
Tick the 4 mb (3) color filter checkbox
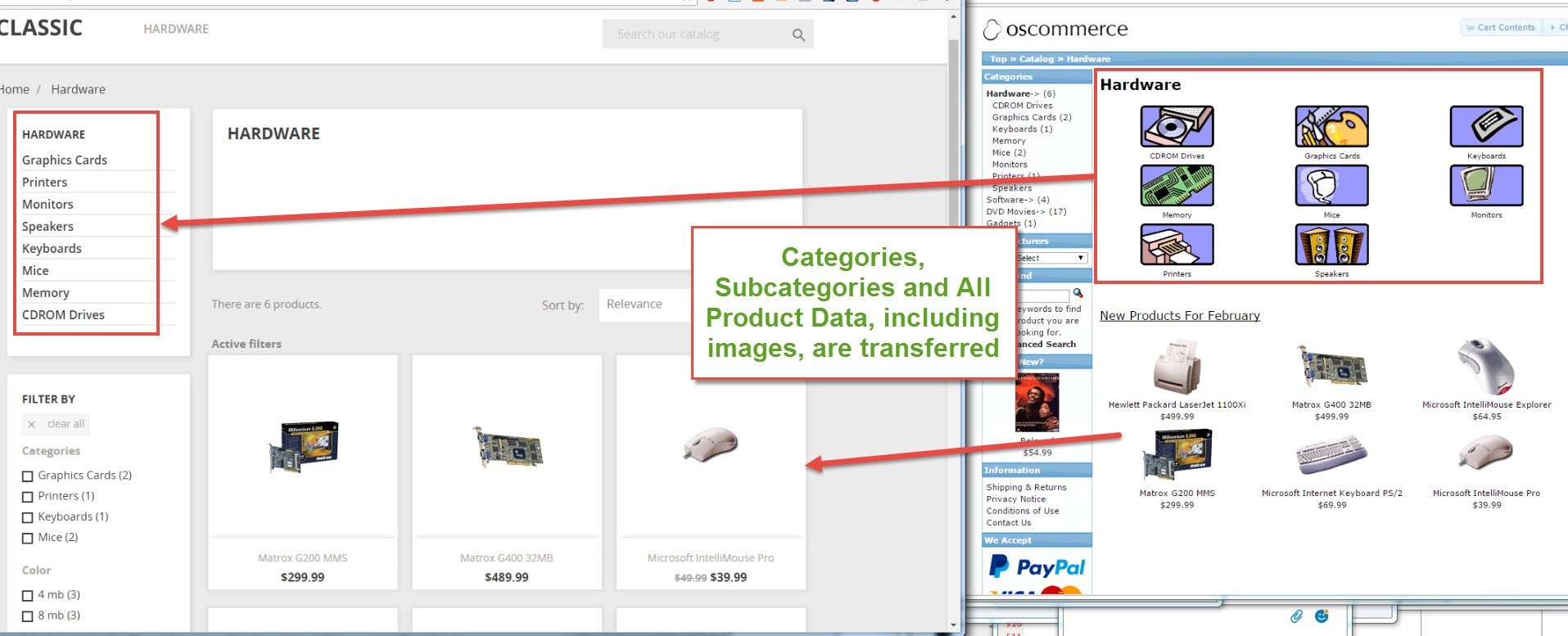coord(28,595)
